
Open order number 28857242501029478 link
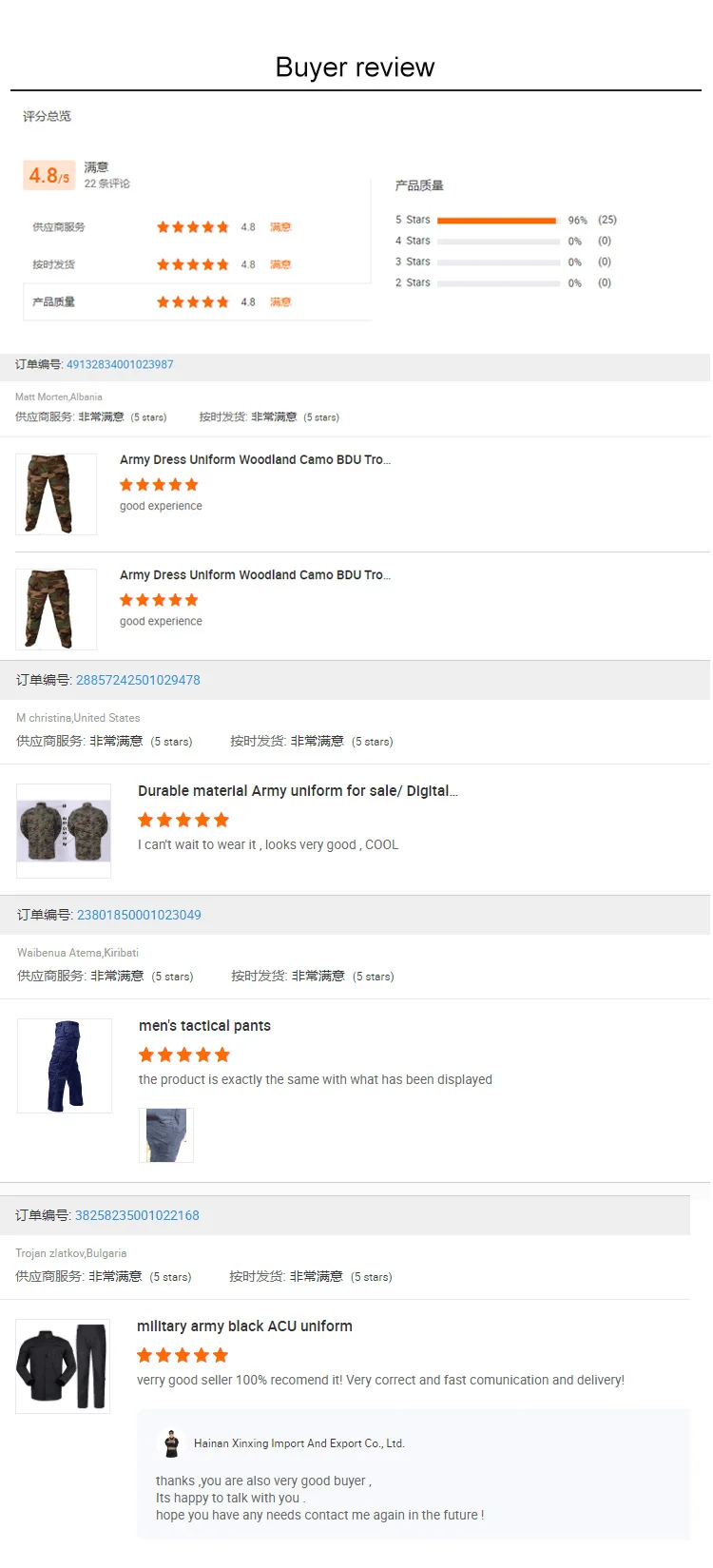138,680
